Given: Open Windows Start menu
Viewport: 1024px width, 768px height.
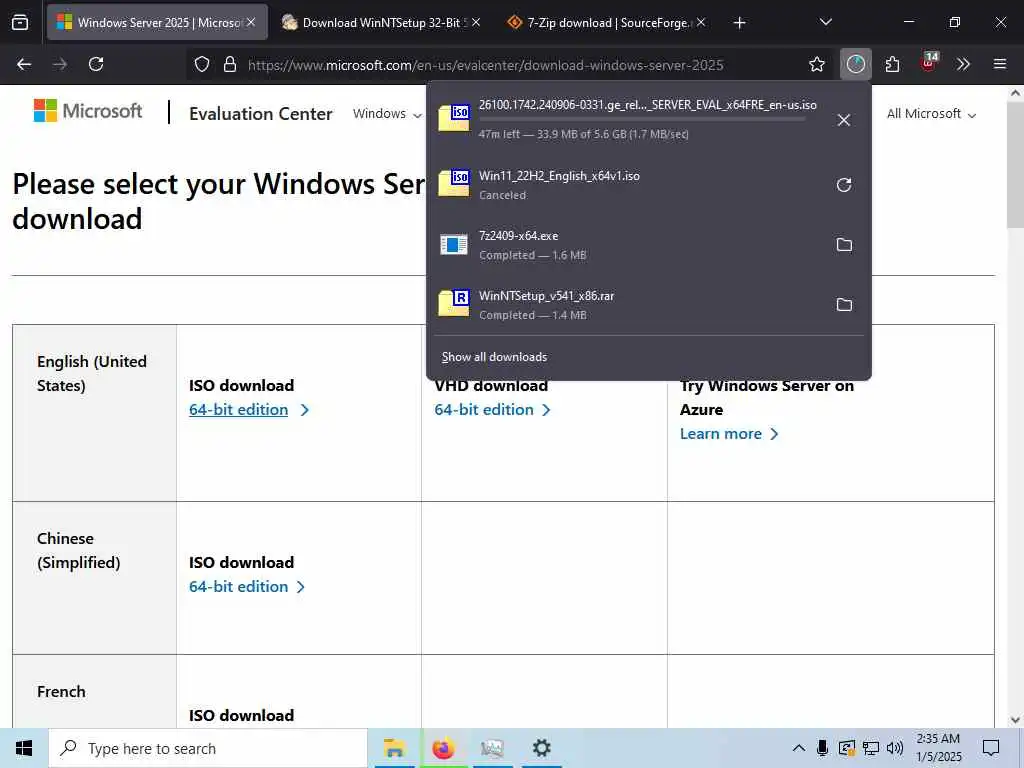Looking at the screenshot, I should click(24, 748).
